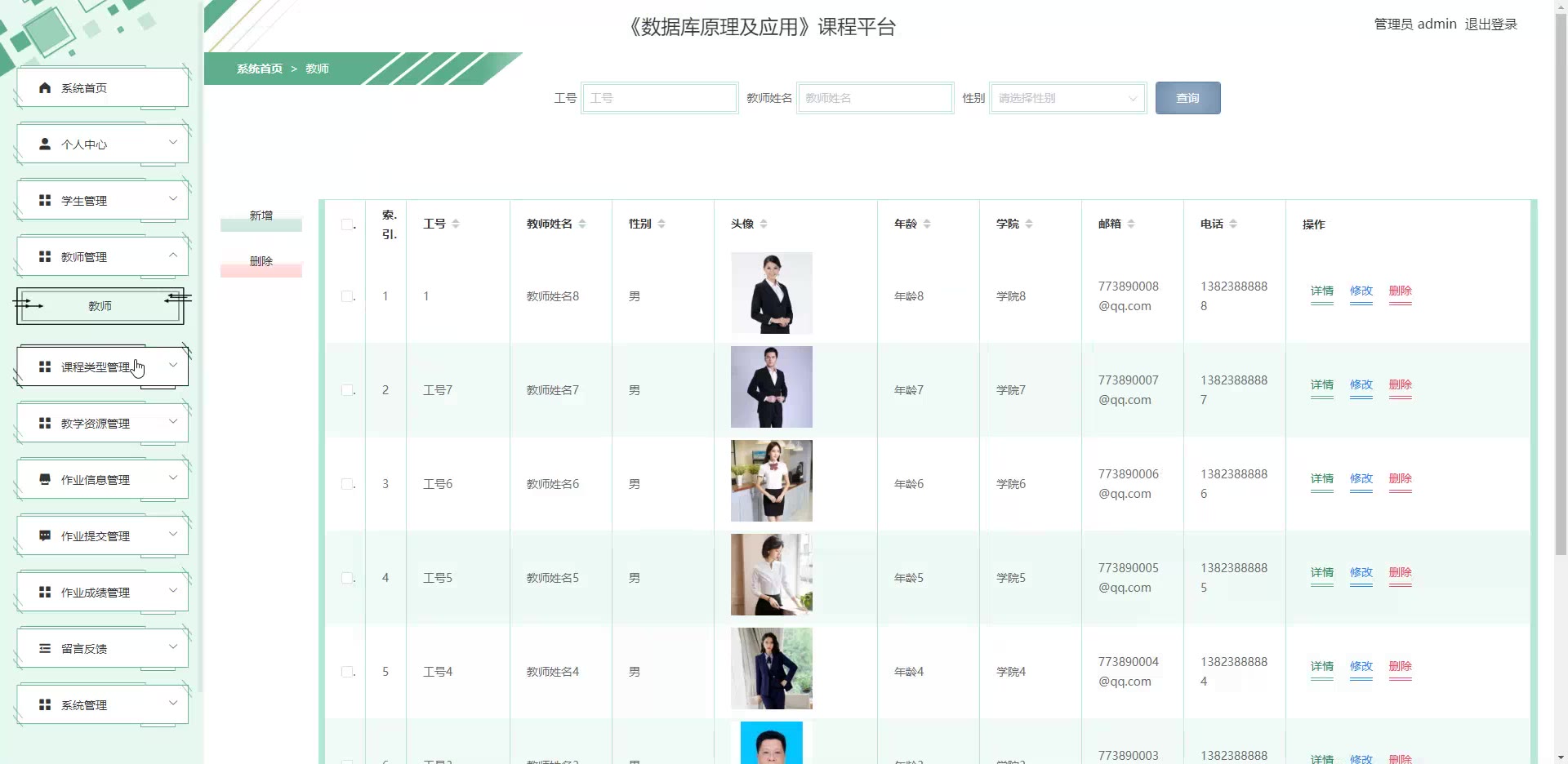Click the 新增 add button
This screenshot has height=764, width=1568.
pos(261,216)
